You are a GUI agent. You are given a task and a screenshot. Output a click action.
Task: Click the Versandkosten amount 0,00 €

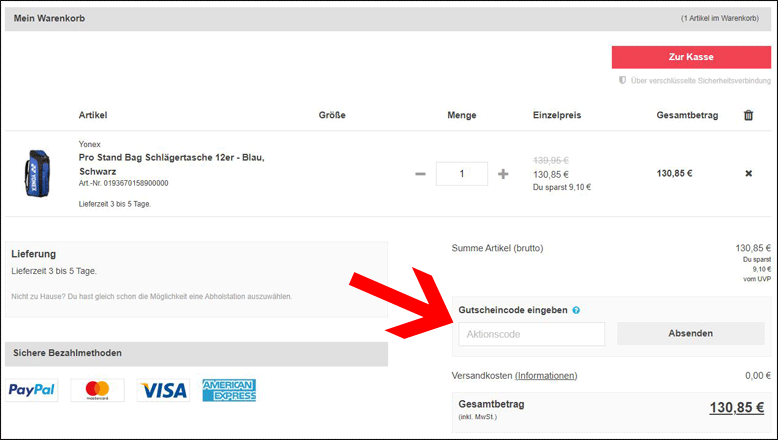pos(758,376)
